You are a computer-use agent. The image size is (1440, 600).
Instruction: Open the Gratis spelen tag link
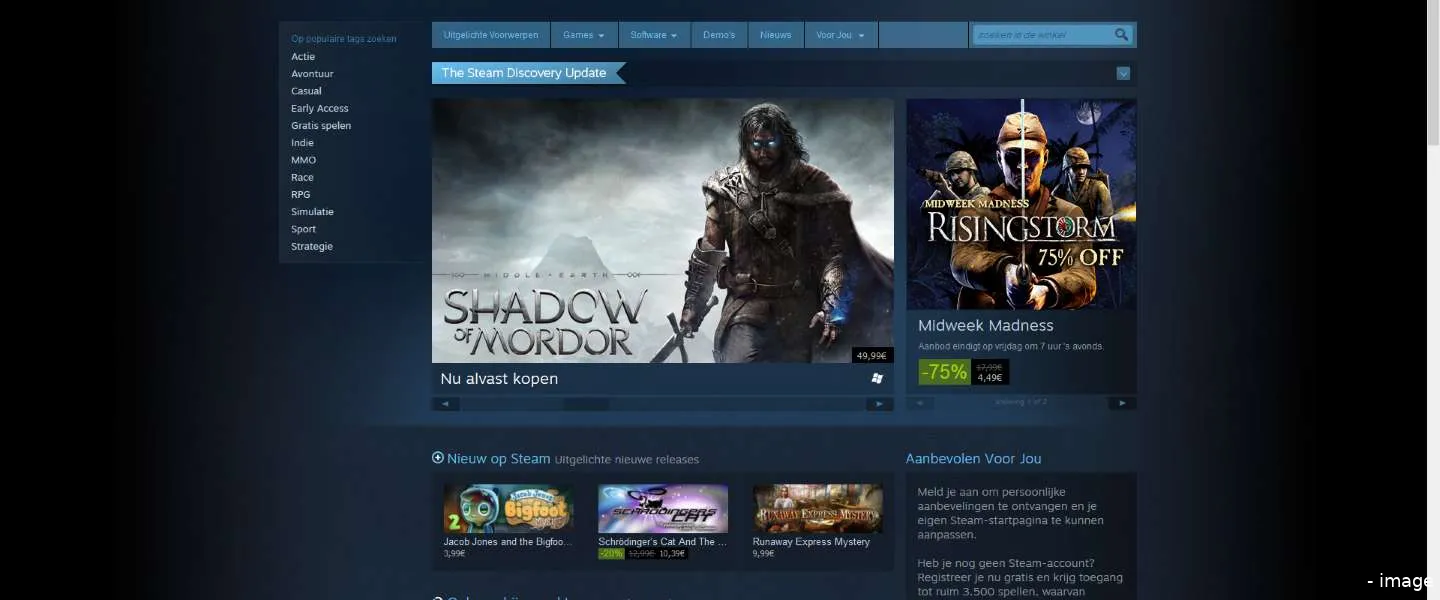[x=321, y=126]
